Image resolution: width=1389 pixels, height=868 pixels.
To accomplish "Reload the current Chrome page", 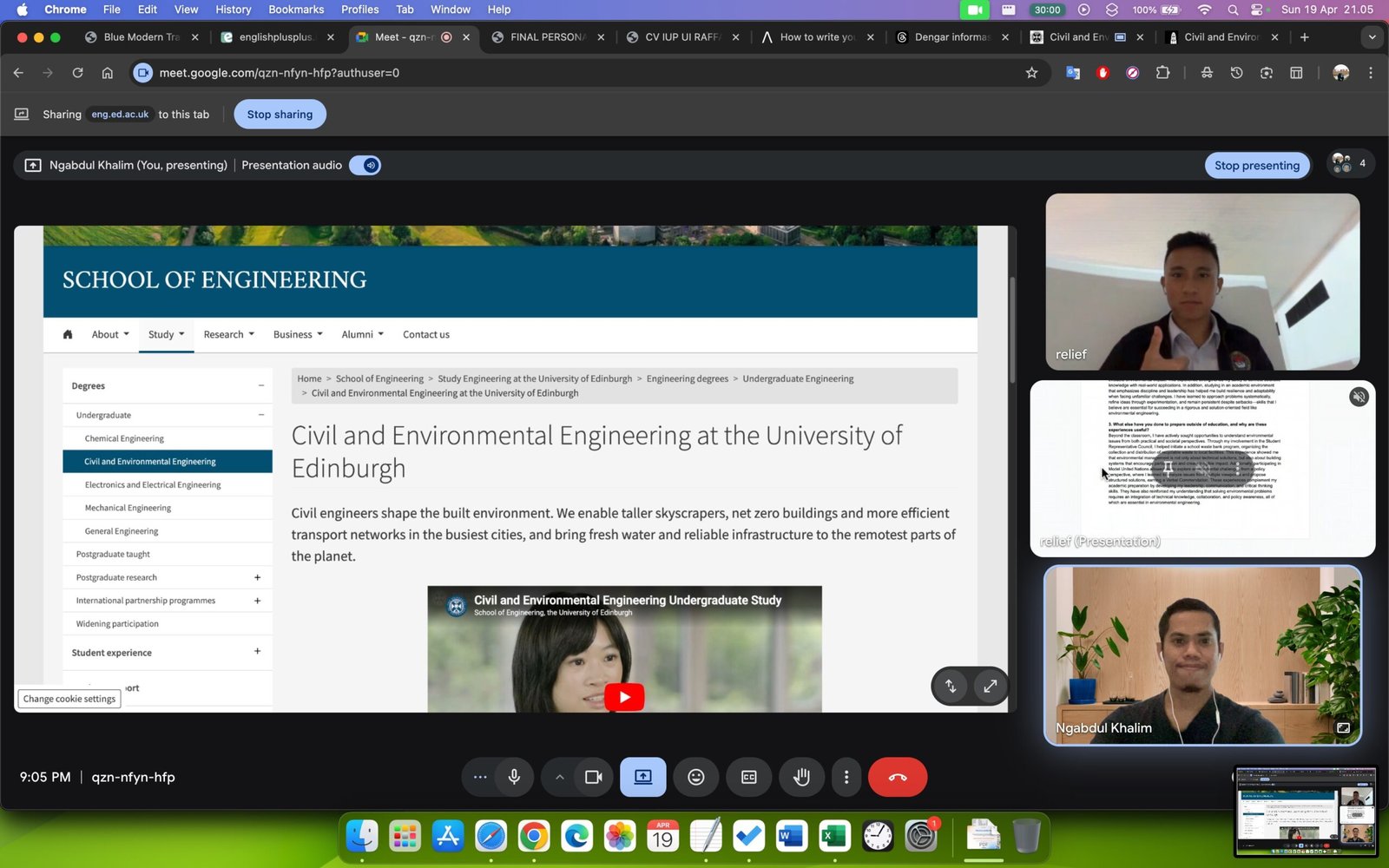I will pos(77,73).
